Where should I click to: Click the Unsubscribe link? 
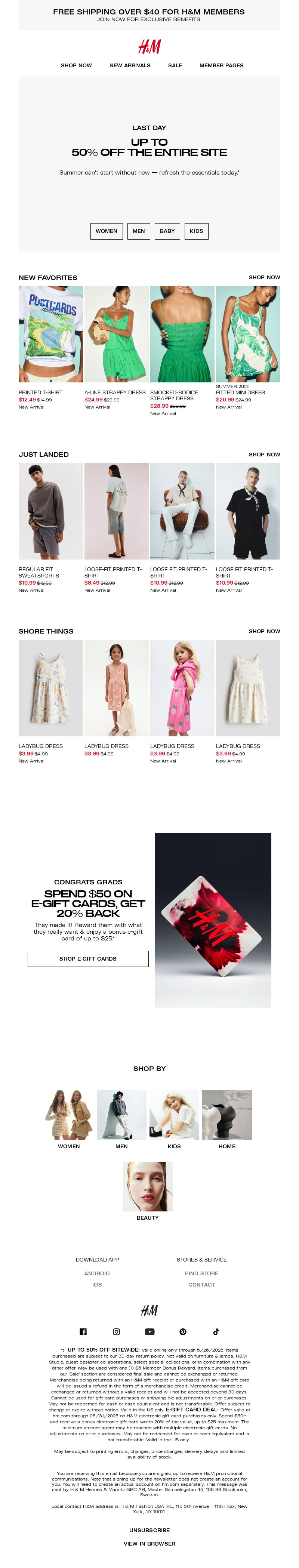(149, 1530)
